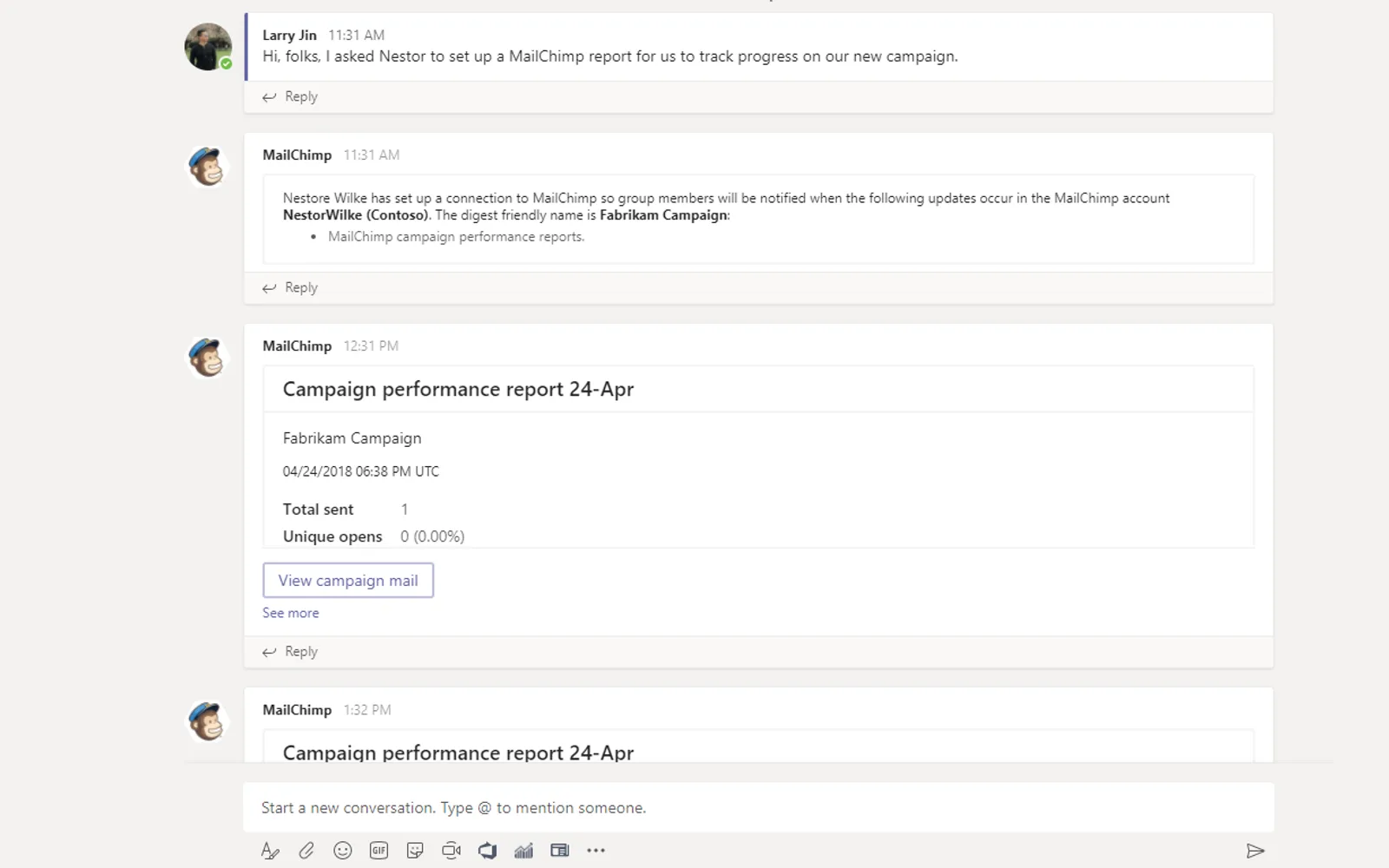
Task: Click the Meet now video icon
Action: click(451, 851)
